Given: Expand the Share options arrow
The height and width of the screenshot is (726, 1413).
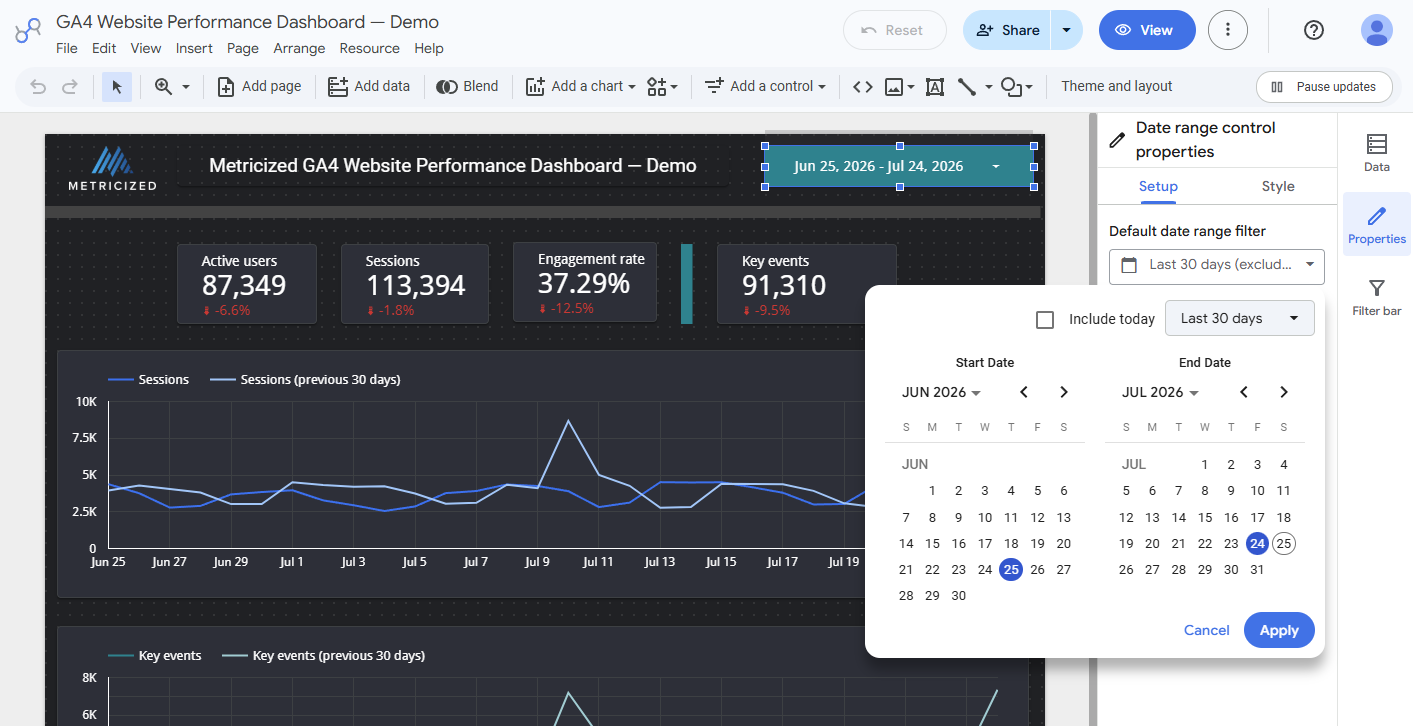Looking at the screenshot, I should coord(1067,30).
